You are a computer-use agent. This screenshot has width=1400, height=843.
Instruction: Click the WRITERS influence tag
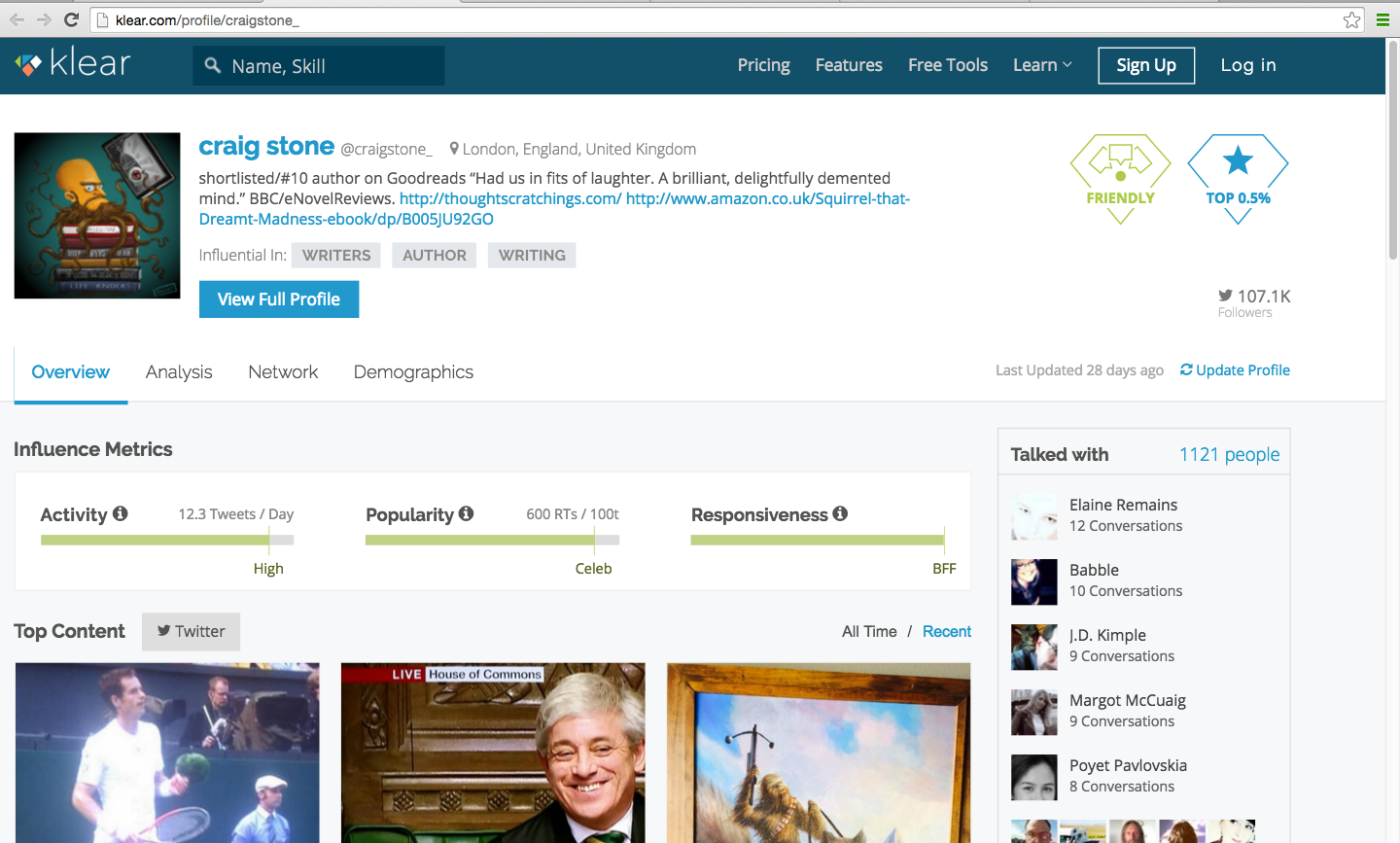coord(336,256)
